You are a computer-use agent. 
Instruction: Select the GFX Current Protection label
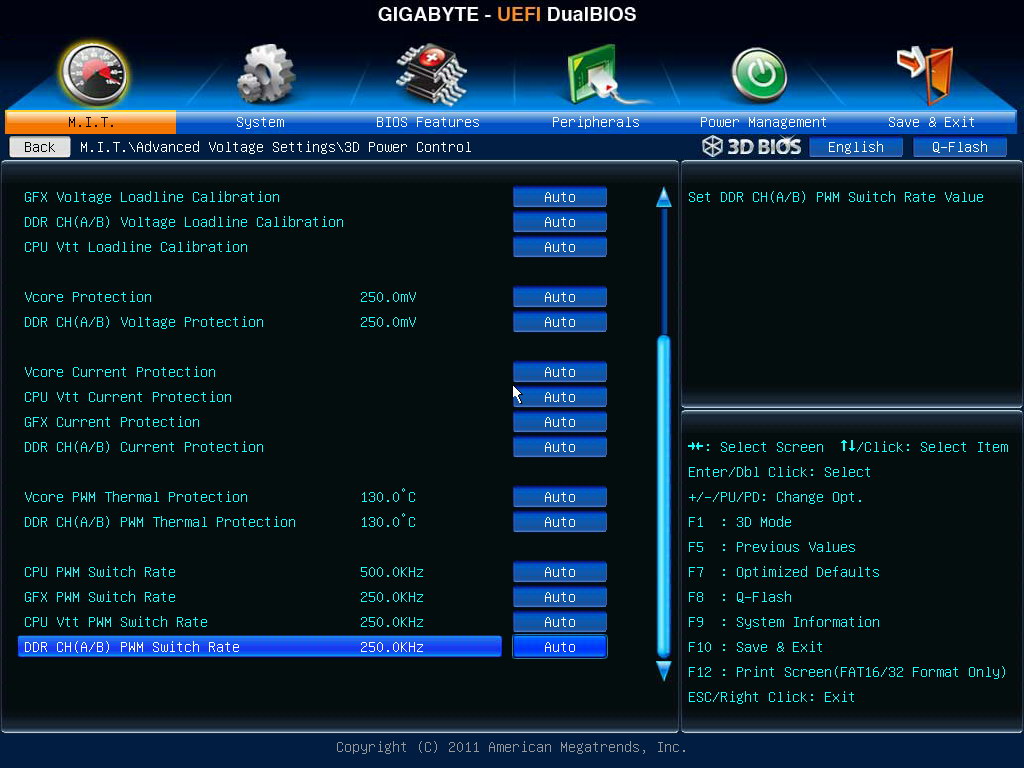click(112, 422)
